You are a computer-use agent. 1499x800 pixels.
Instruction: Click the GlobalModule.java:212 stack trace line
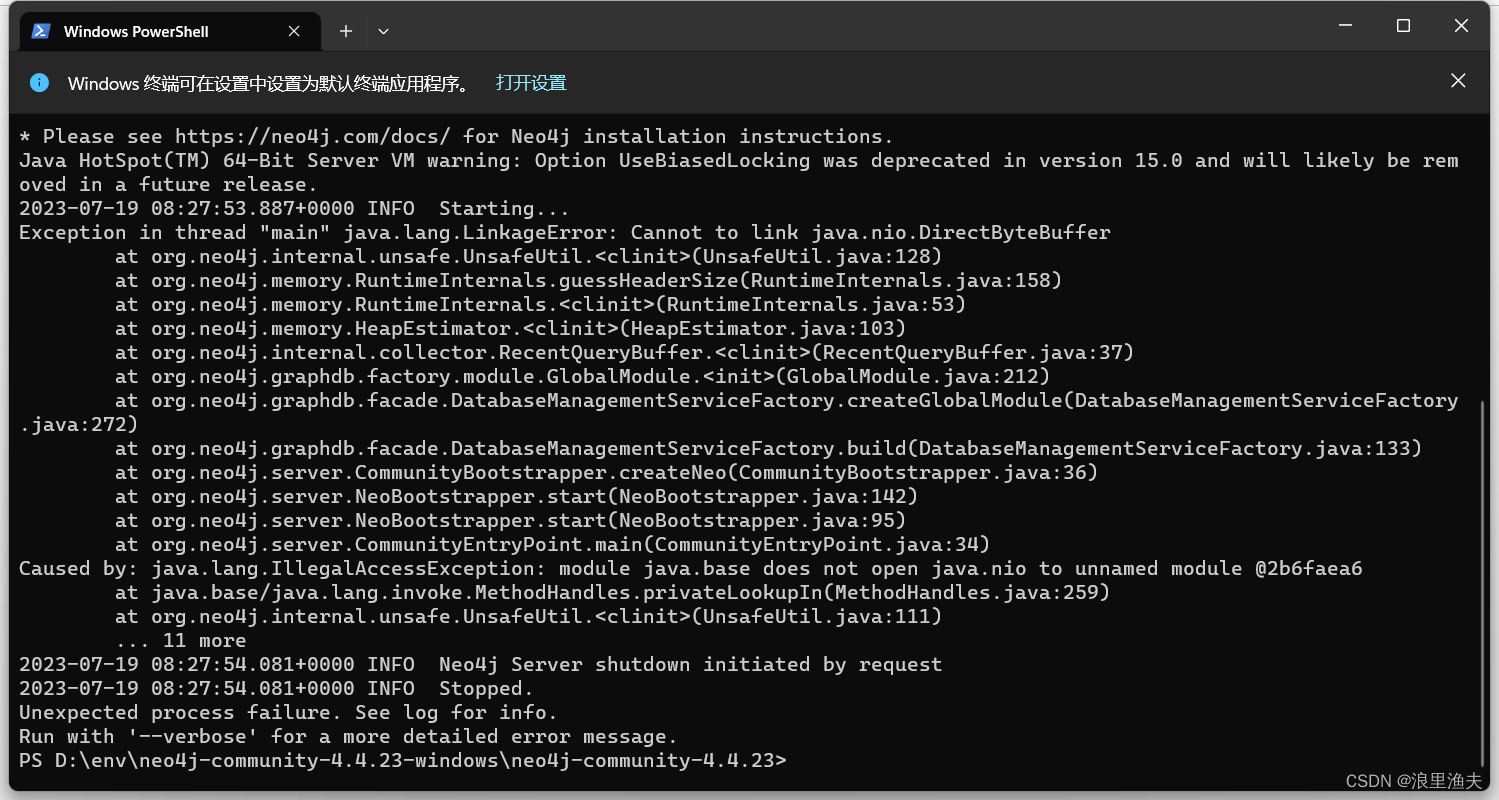(583, 376)
